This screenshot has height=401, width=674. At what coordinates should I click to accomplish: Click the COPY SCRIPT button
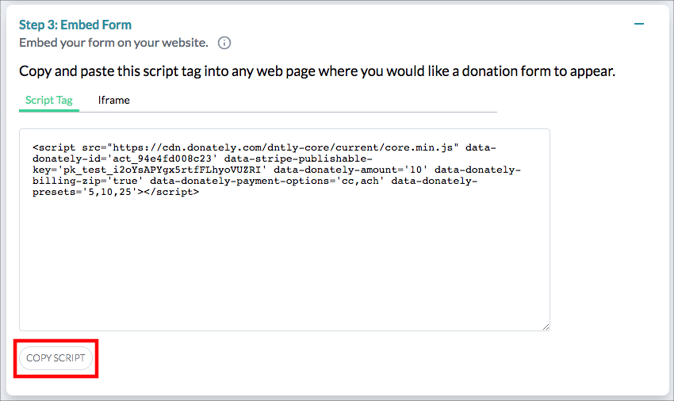(56, 358)
